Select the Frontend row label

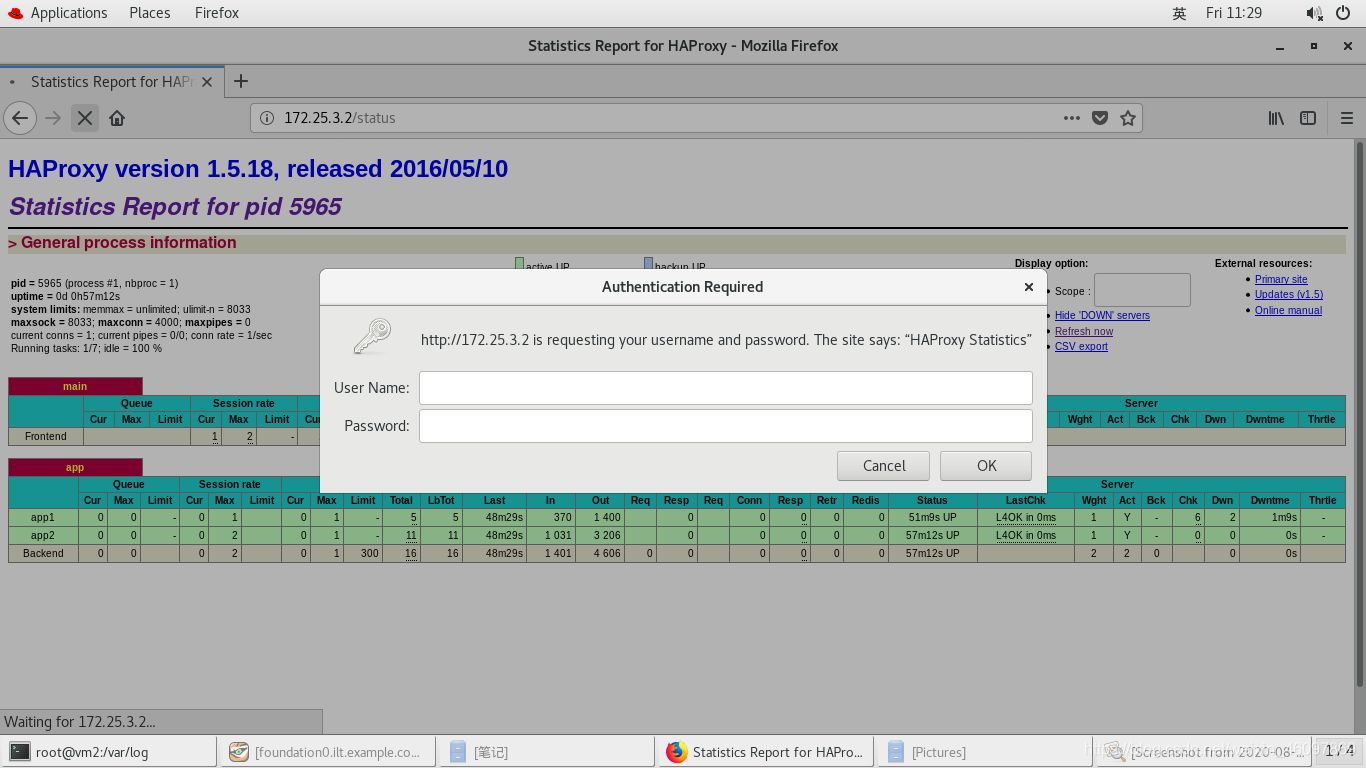pos(46,436)
